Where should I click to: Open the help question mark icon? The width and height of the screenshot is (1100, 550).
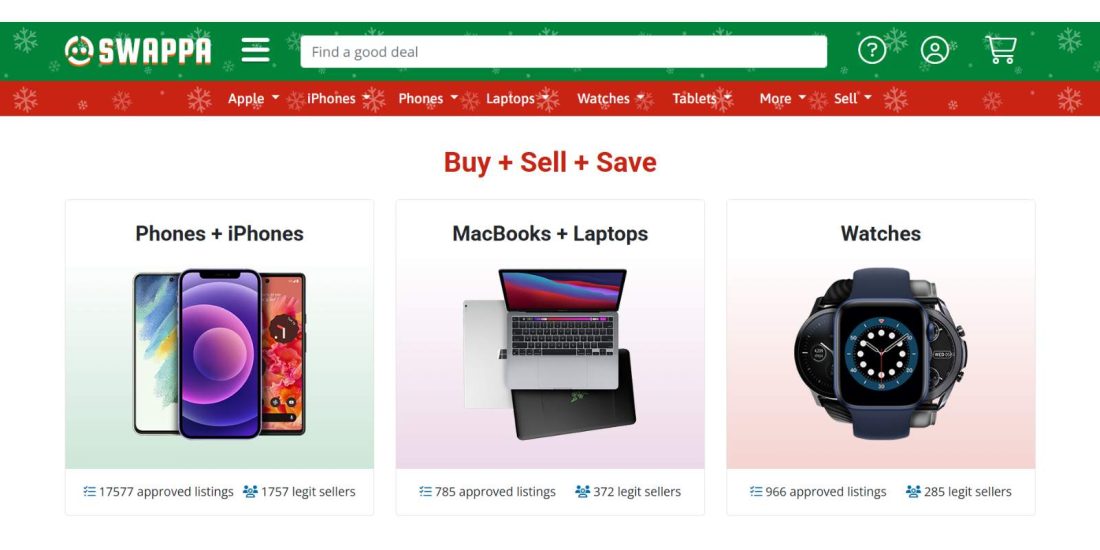click(872, 50)
